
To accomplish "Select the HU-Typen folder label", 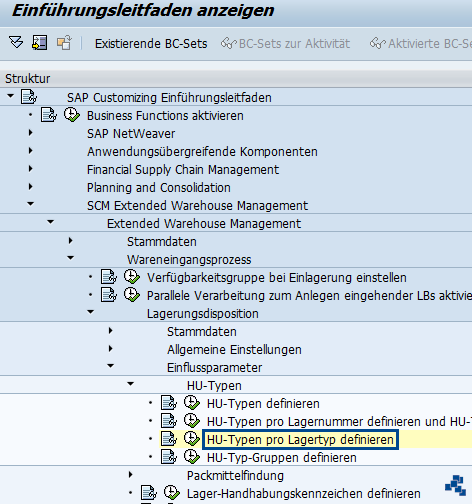I will [x=214, y=386].
